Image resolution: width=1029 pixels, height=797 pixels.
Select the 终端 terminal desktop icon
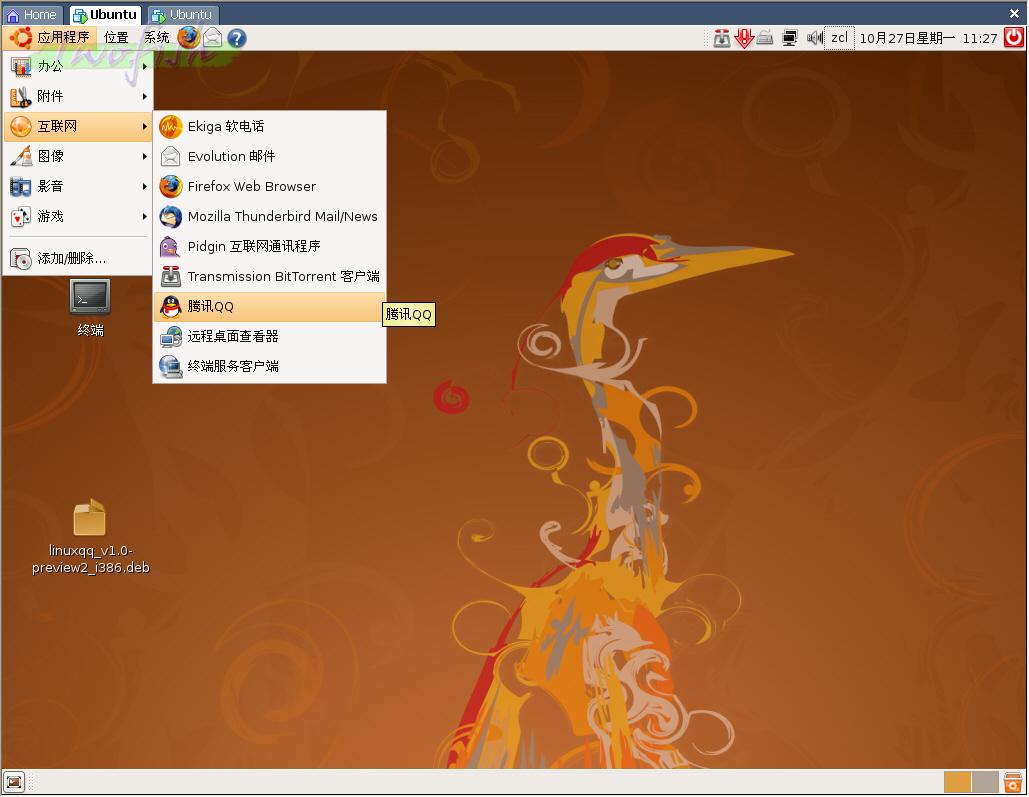[x=90, y=307]
